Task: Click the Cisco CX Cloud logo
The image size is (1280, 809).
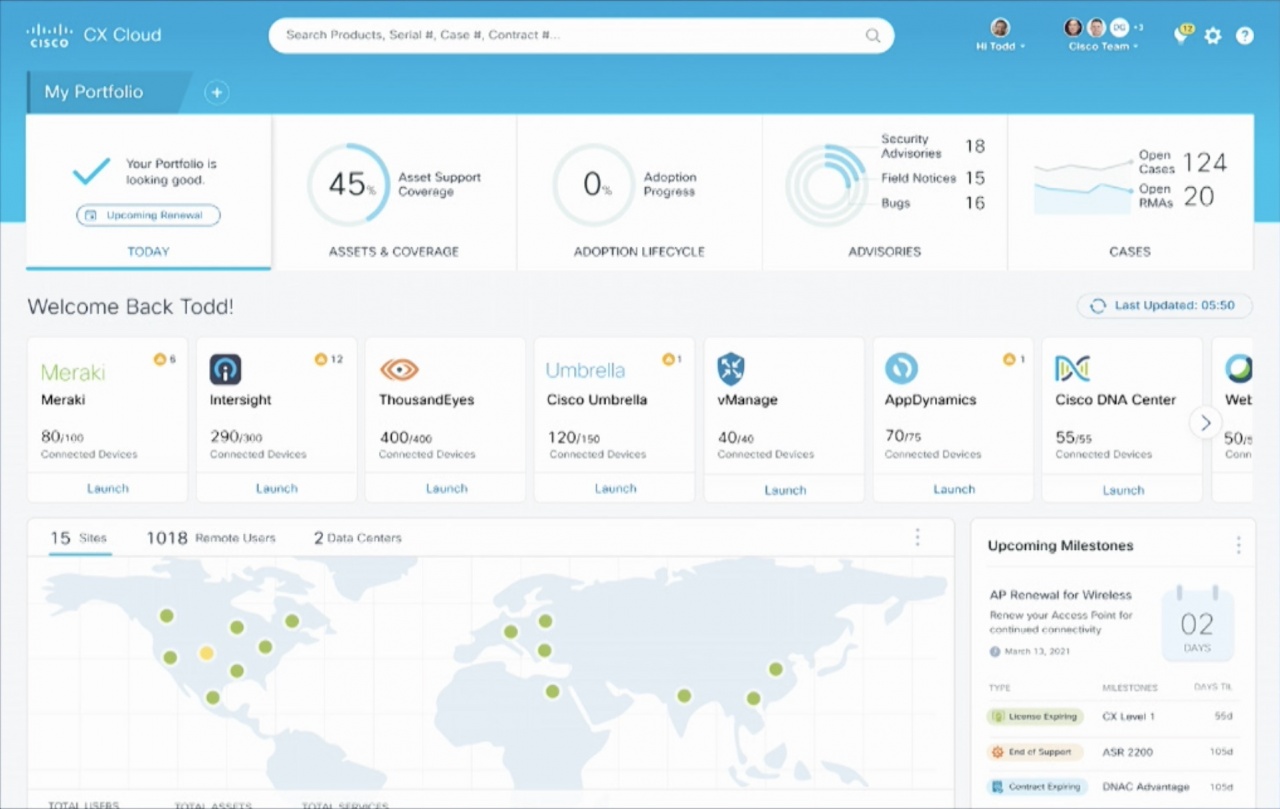Action: [94, 35]
